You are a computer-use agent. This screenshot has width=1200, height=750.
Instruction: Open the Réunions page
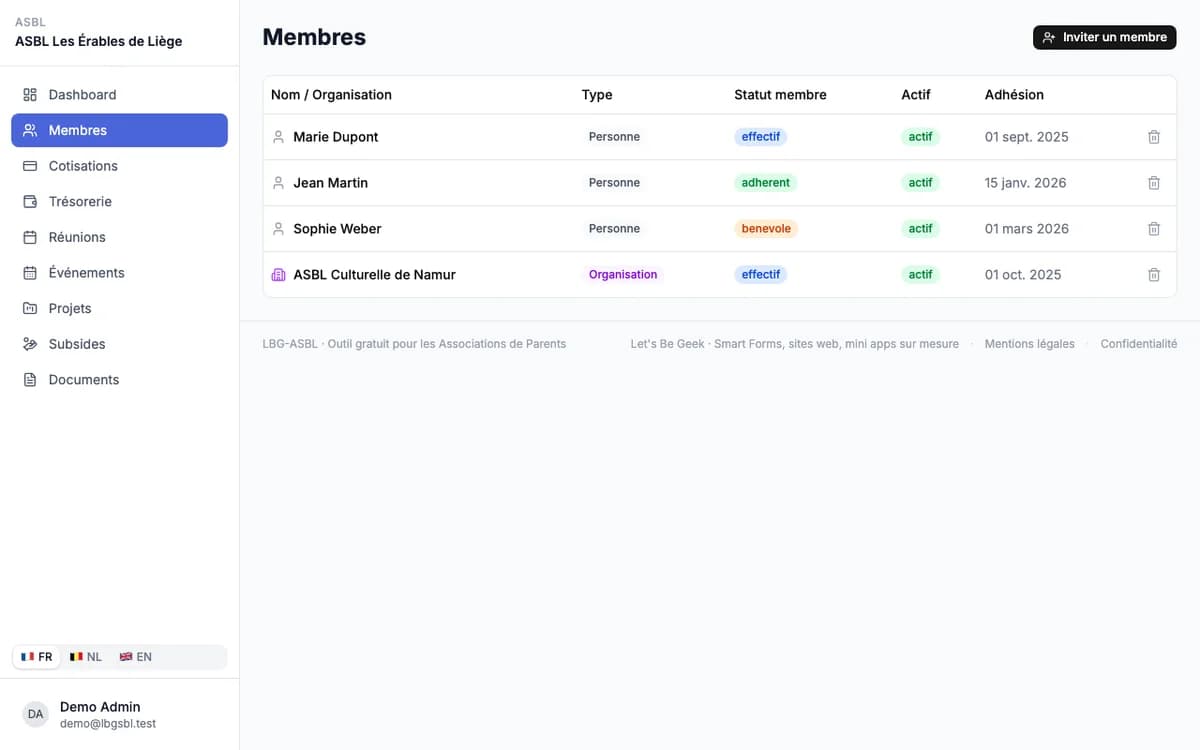pyautogui.click(x=119, y=237)
